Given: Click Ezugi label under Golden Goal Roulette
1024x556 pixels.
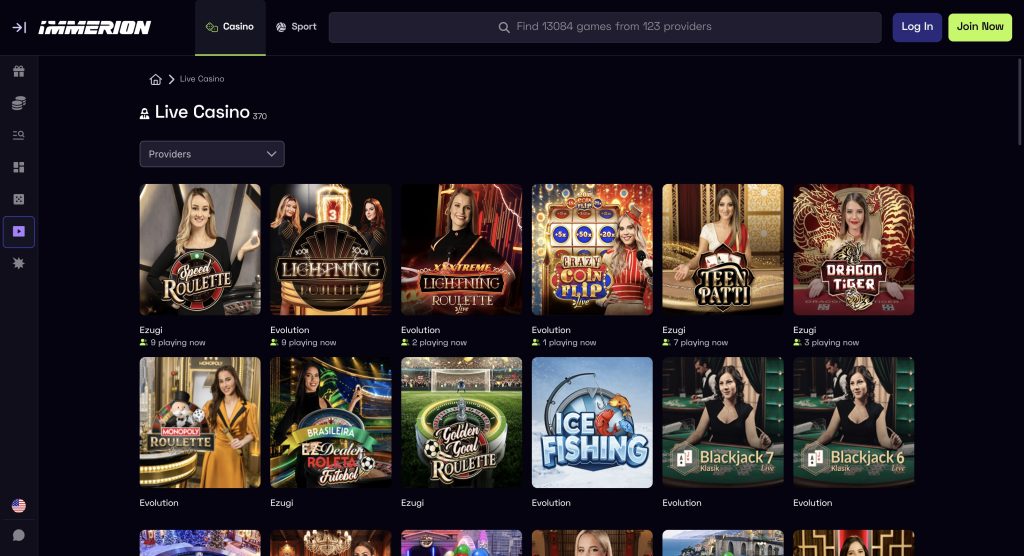Looking at the screenshot, I should point(412,502).
